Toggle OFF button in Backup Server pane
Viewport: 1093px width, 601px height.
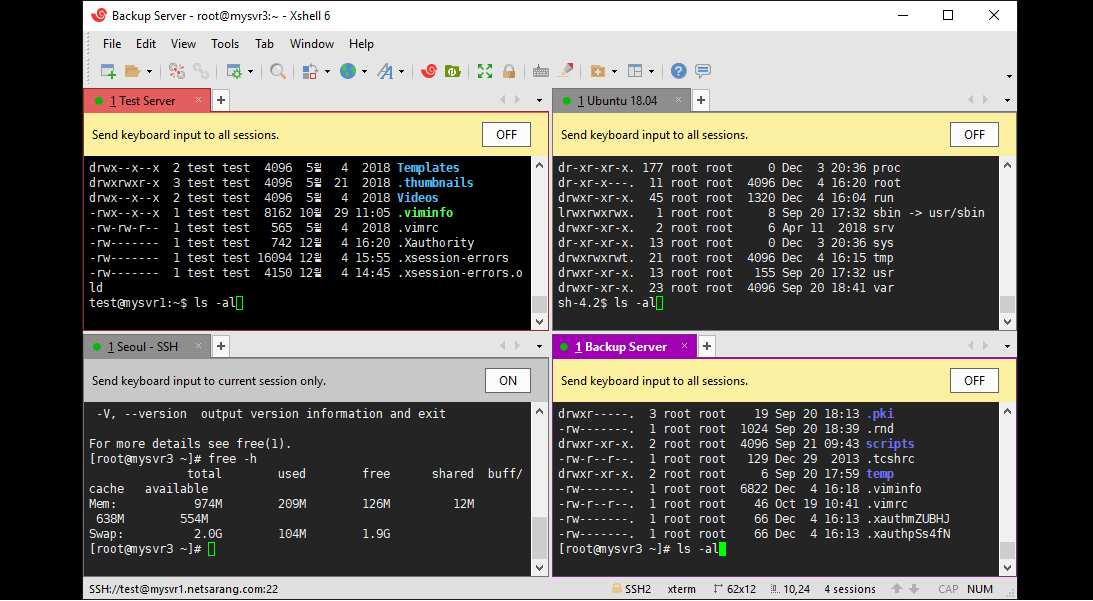coord(974,380)
